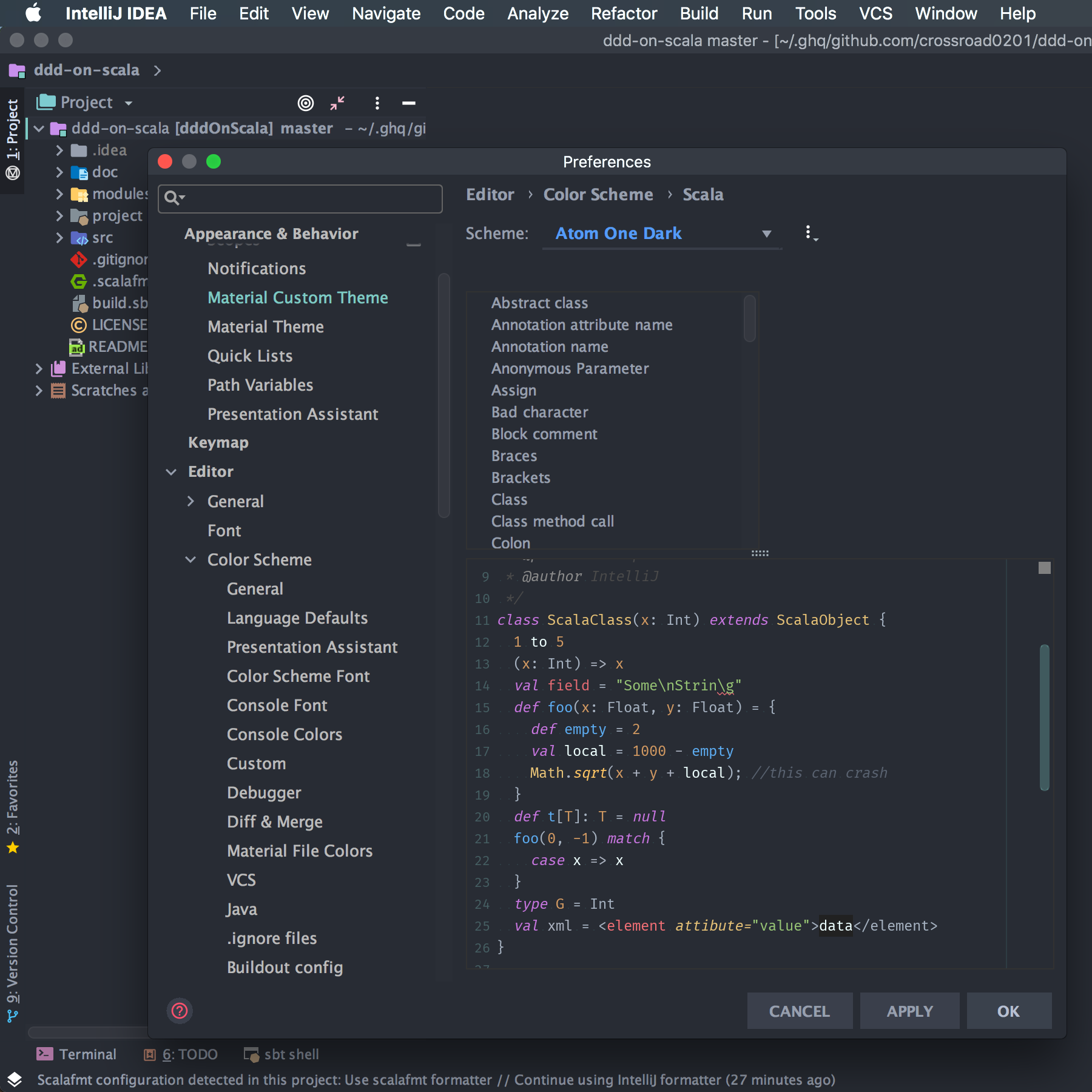Click the Material theme M icon in left strip
The height and width of the screenshot is (1092, 1092).
[x=13, y=174]
